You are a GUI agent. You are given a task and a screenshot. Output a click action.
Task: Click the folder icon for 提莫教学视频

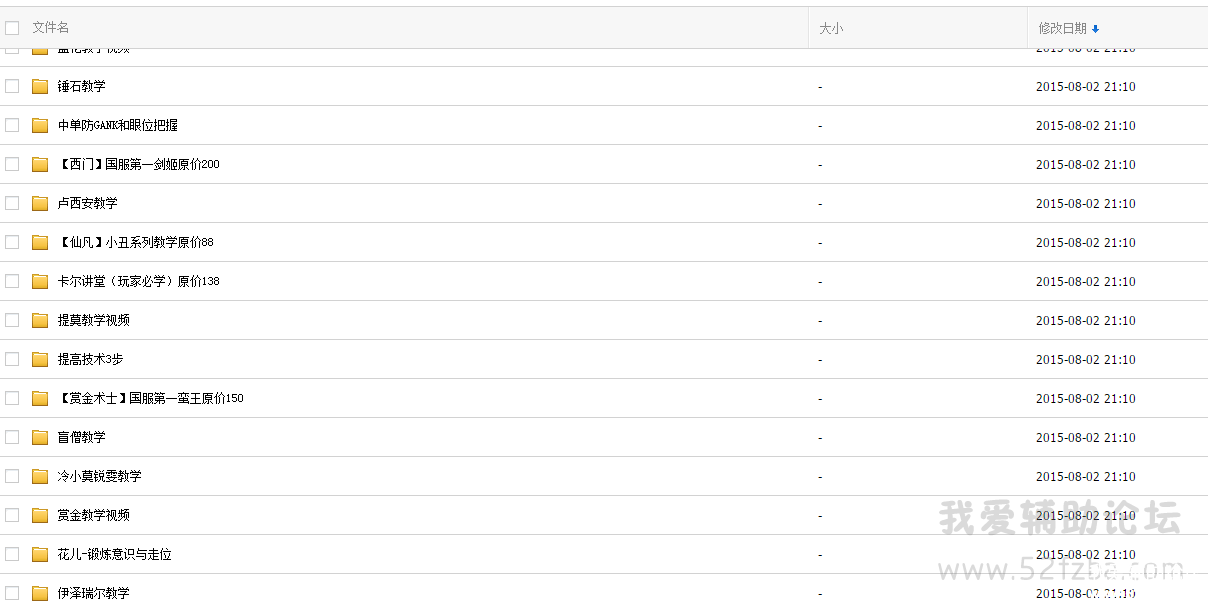(40, 320)
